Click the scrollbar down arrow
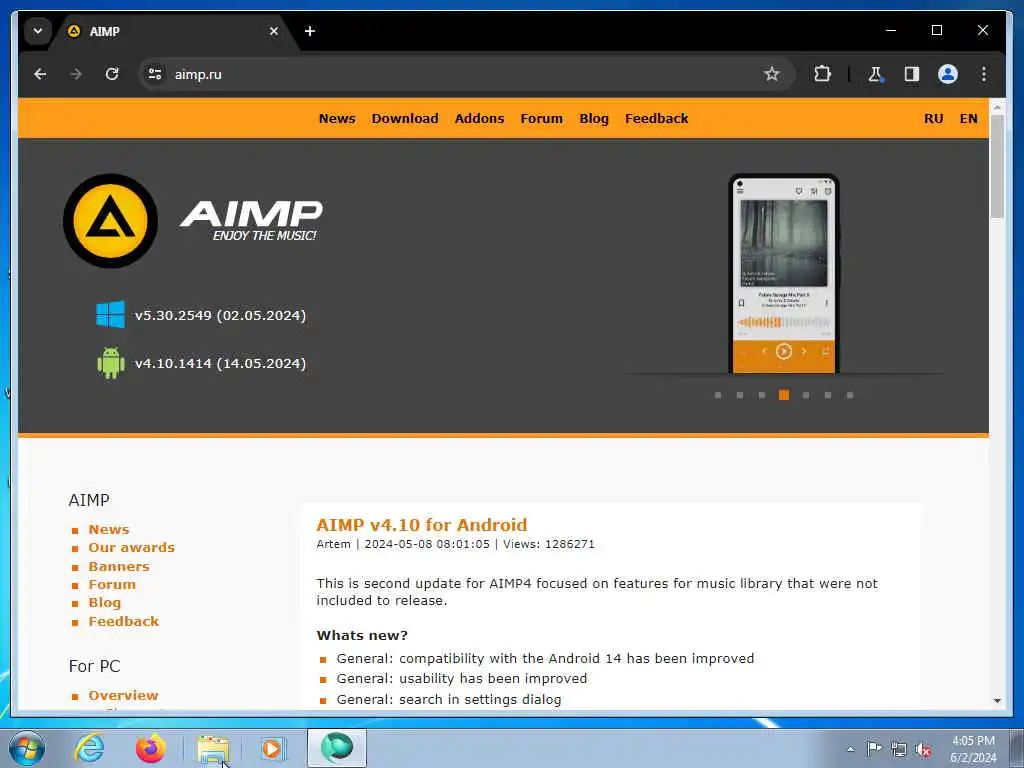This screenshot has width=1024, height=768. tap(997, 701)
